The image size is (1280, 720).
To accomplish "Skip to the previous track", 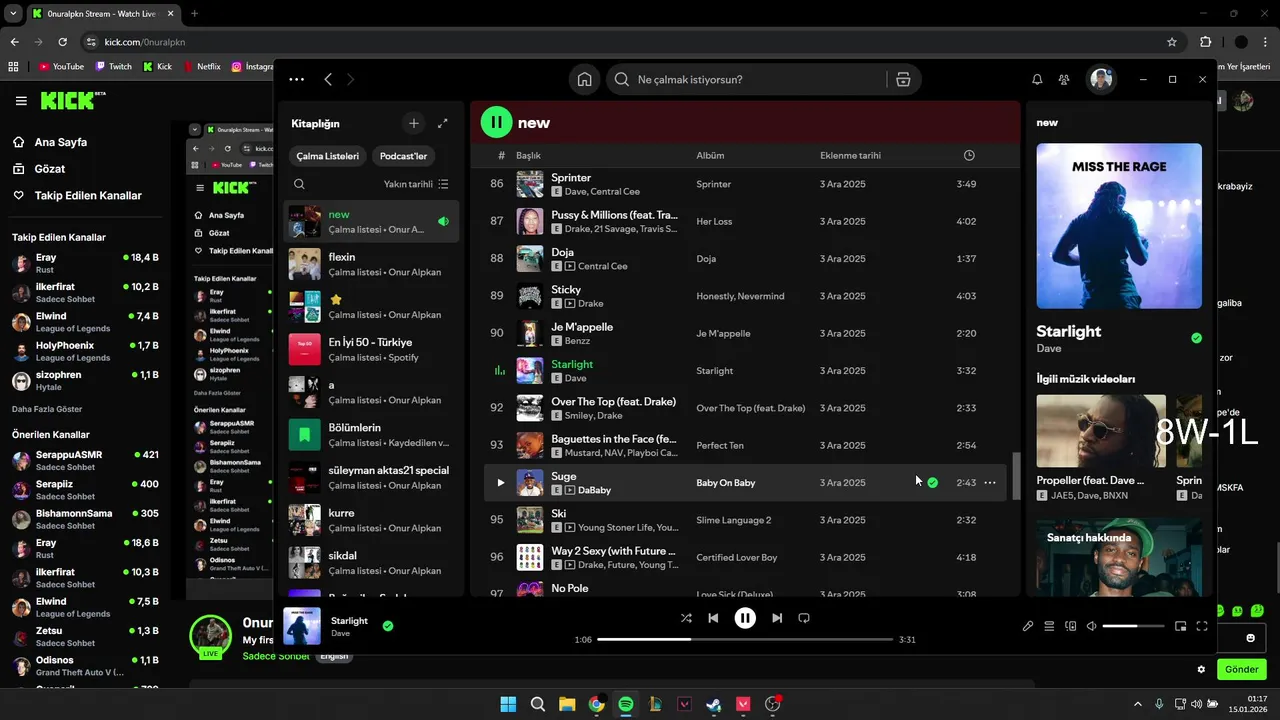I will [x=713, y=618].
